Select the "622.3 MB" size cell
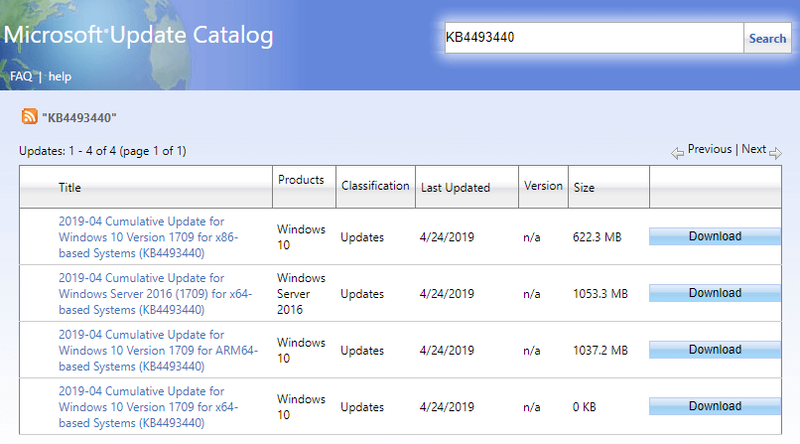The height and width of the screenshot is (444, 800). coord(597,237)
